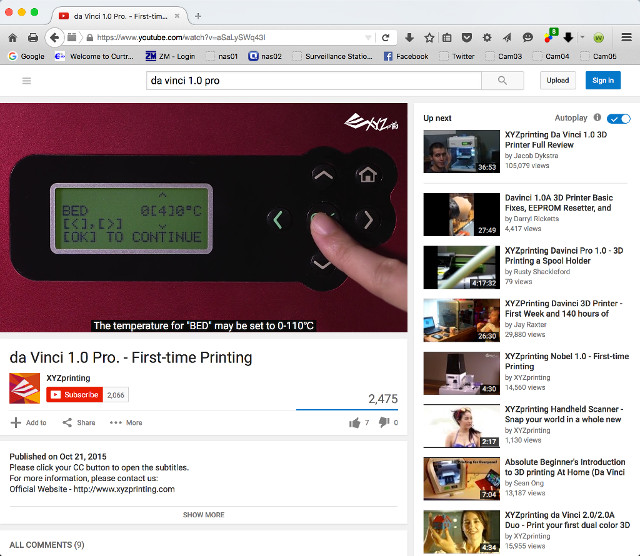The height and width of the screenshot is (556, 640).
Task: Open the Firefox hamburger menu
Action: click(627, 38)
